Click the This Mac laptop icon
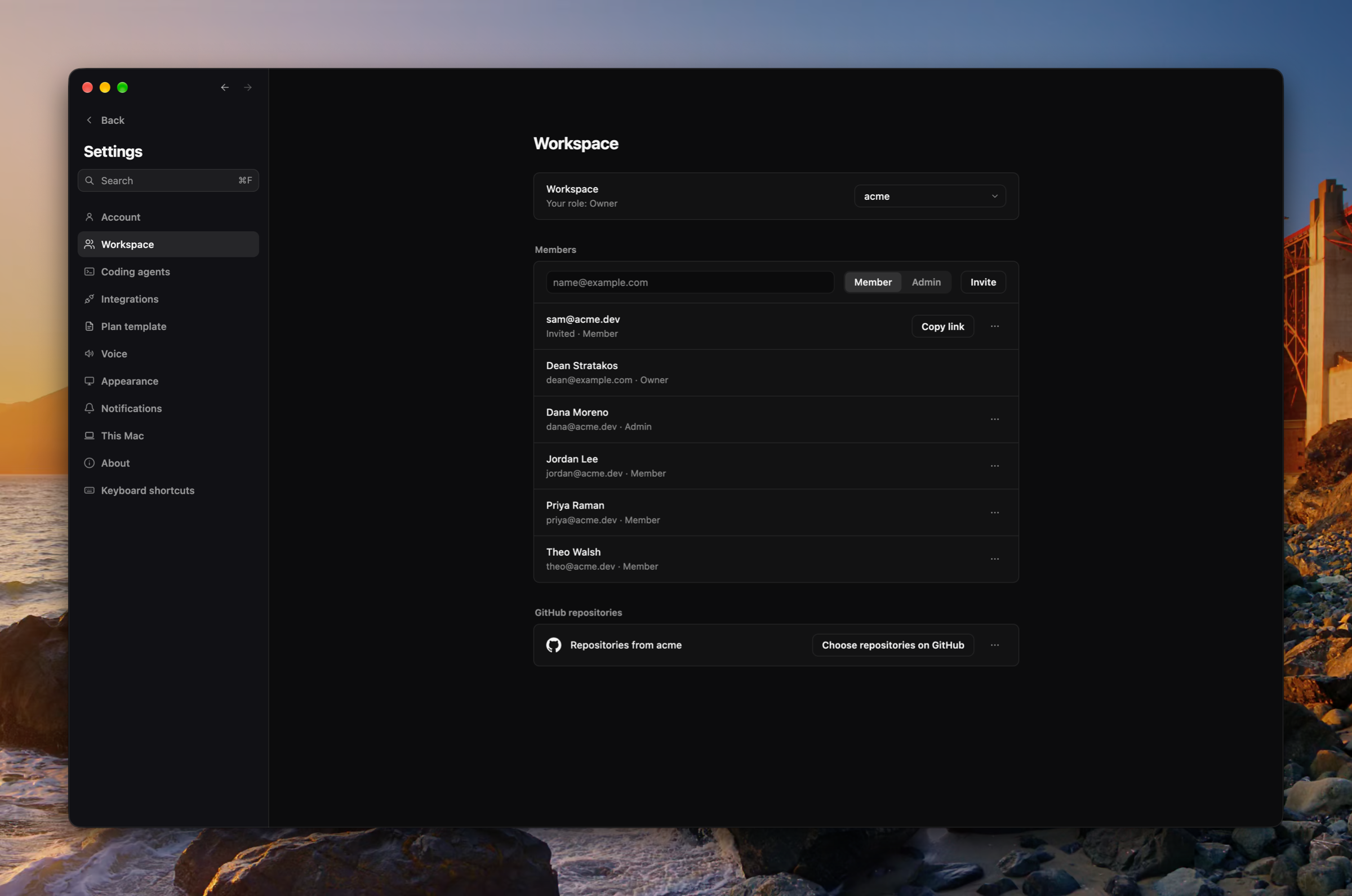1352x896 pixels. 90,436
